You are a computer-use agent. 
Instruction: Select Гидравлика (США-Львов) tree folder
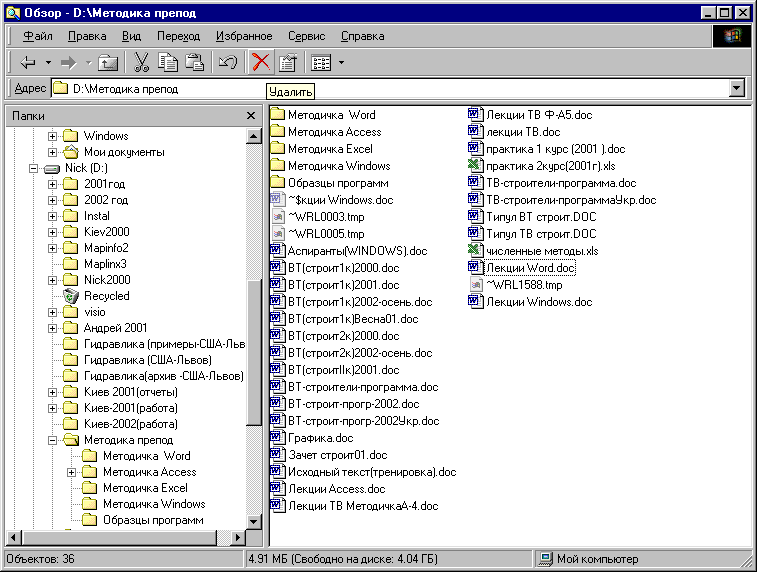pos(148,360)
